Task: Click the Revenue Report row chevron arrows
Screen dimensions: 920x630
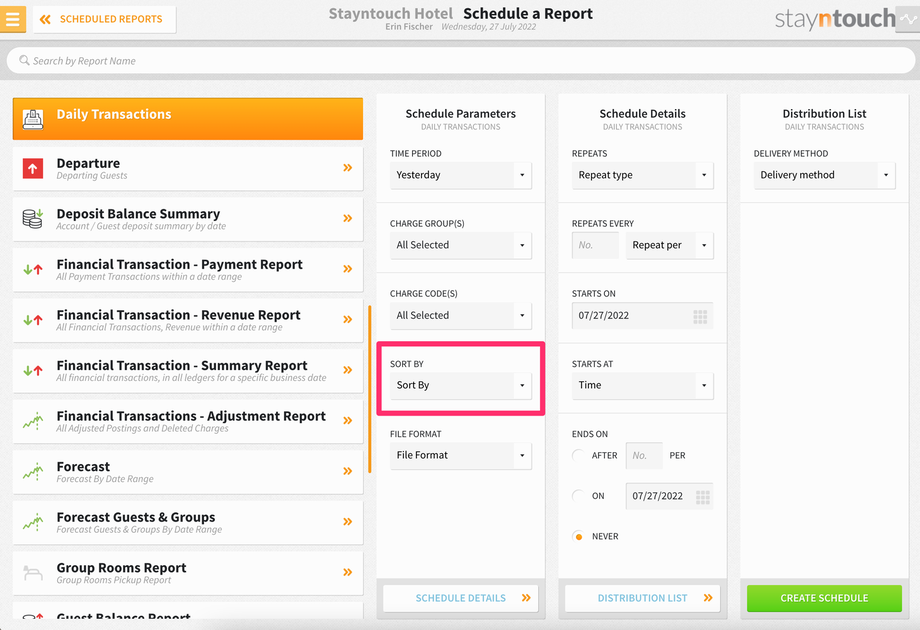Action: pos(347,319)
